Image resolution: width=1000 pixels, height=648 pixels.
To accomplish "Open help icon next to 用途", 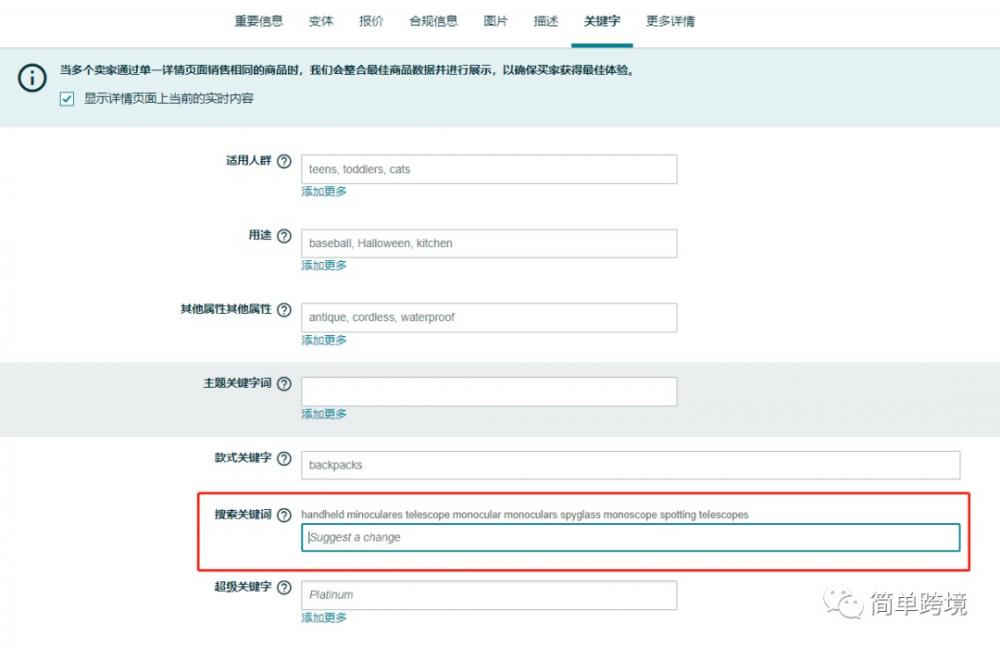I will (284, 236).
